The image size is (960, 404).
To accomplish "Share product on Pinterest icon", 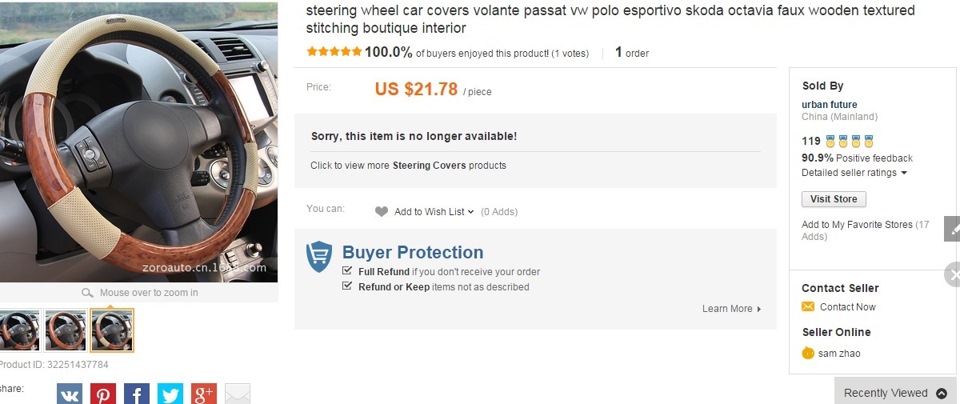I will (103, 393).
